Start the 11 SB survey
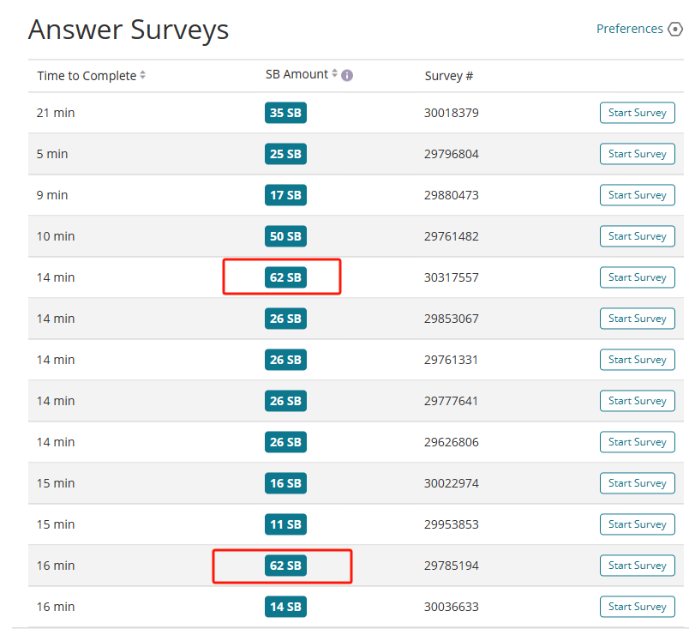The image size is (692, 631). click(637, 524)
